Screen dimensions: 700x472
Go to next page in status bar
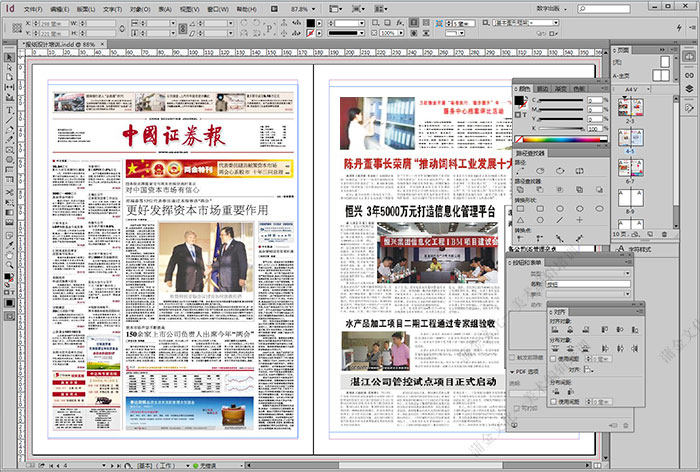[112, 465]
